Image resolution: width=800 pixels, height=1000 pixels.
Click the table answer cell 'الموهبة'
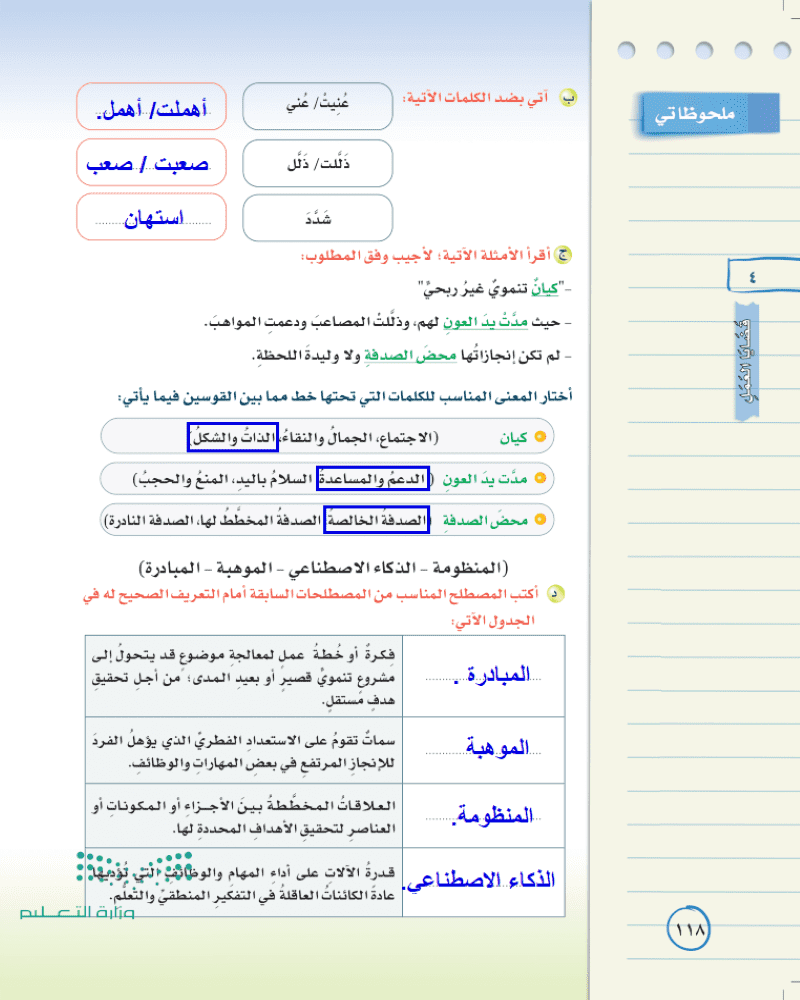tap(484, 750)
